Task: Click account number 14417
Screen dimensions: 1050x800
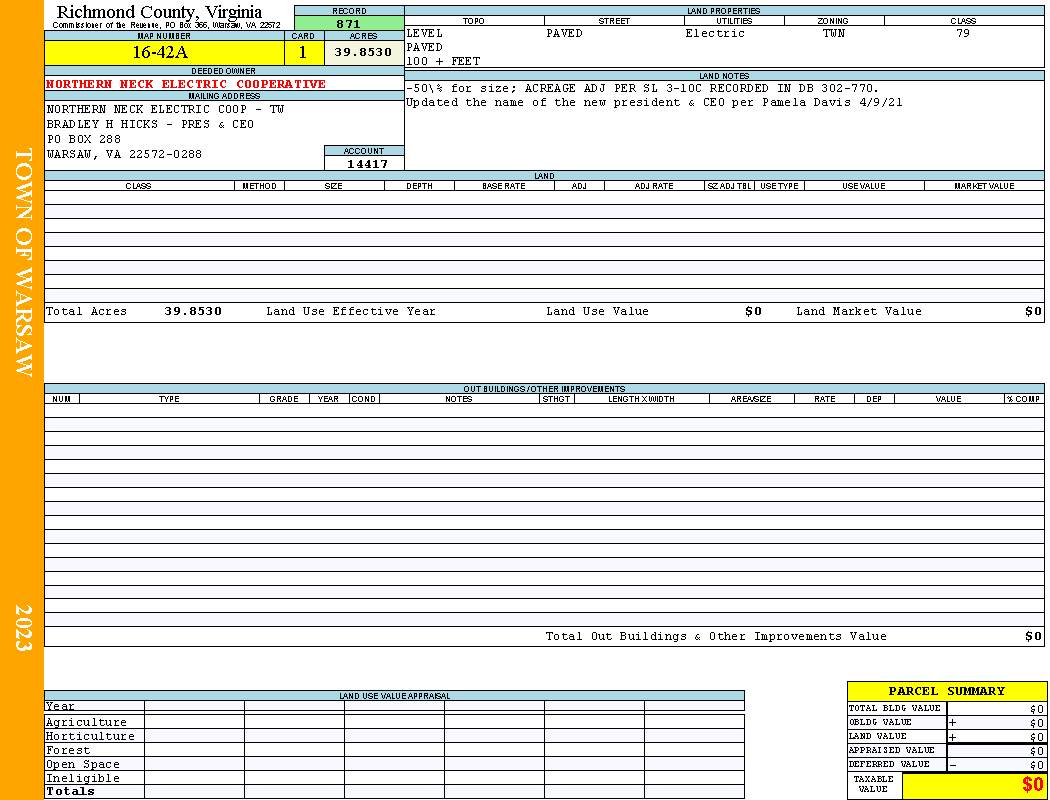Action: 367,164
